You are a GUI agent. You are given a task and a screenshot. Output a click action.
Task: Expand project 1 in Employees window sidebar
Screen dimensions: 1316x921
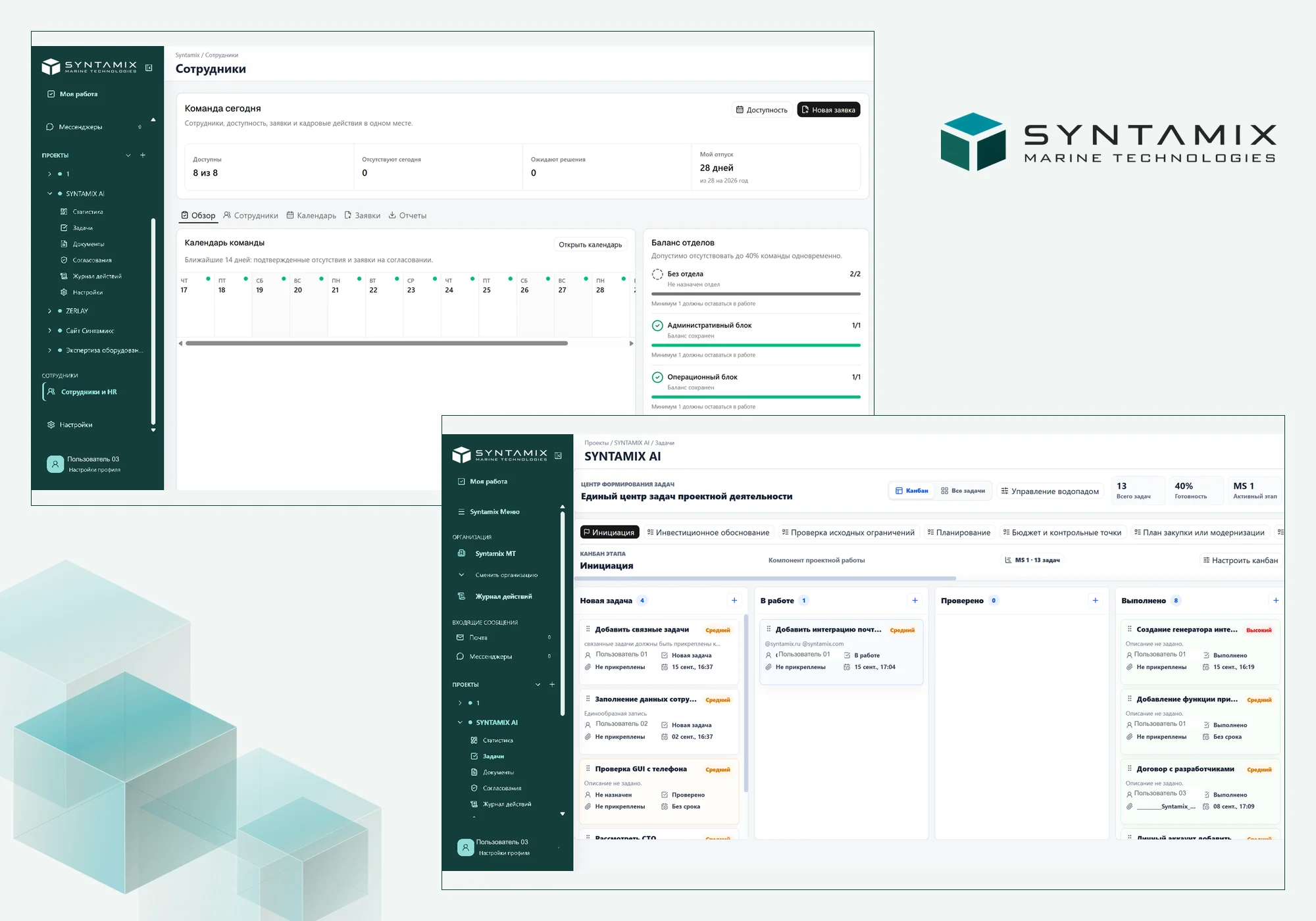pyautogui.click(x=49, y=174)
